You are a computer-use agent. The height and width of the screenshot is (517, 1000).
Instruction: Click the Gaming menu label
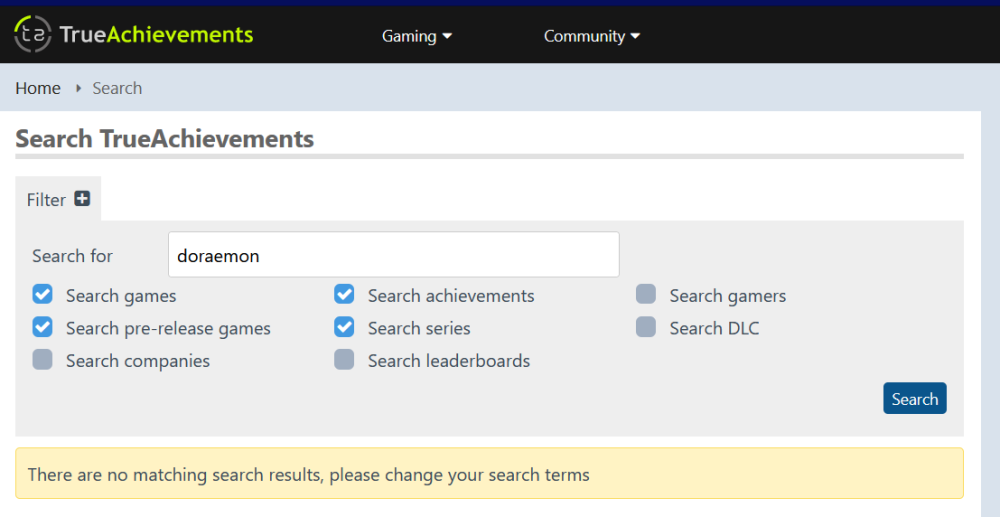click(x=408, y=36)
